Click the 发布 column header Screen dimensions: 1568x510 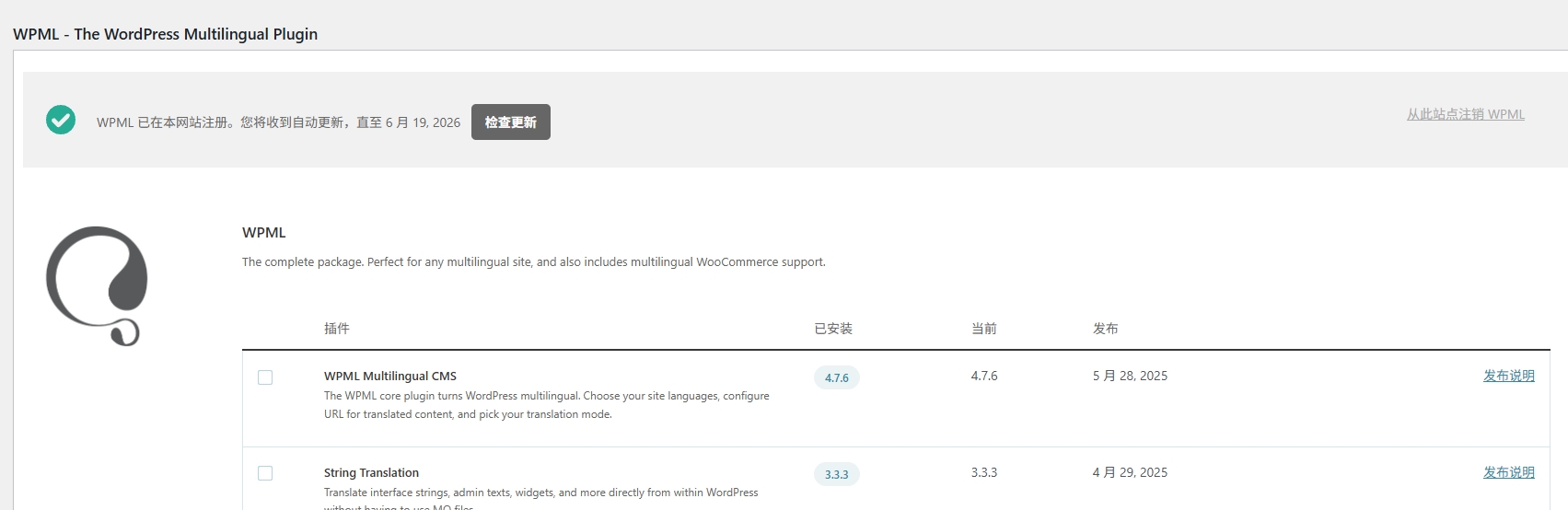(1106, 329)
